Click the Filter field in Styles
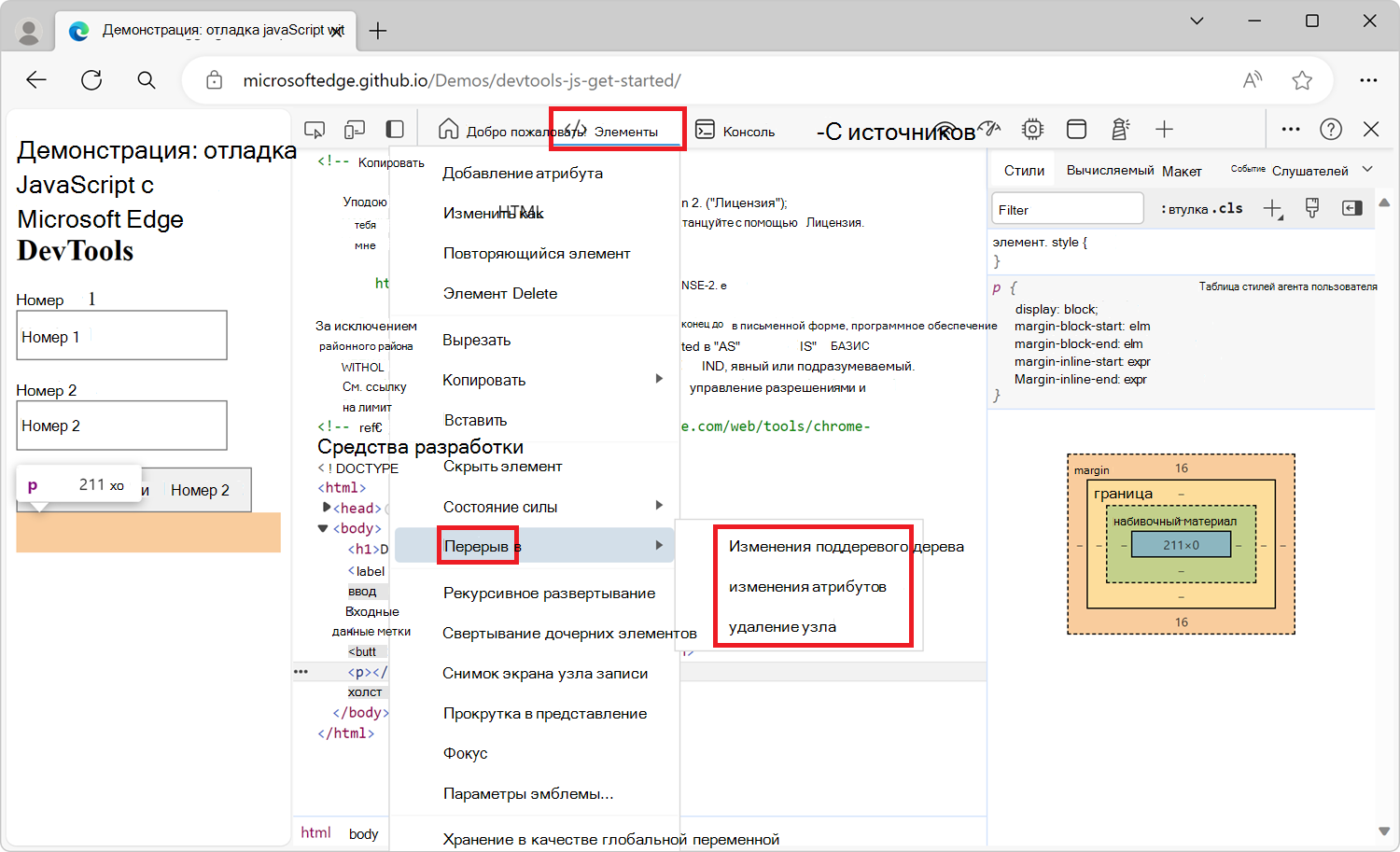The width and height of the screenshot is (1400, 852). (x=1067, y=210)
